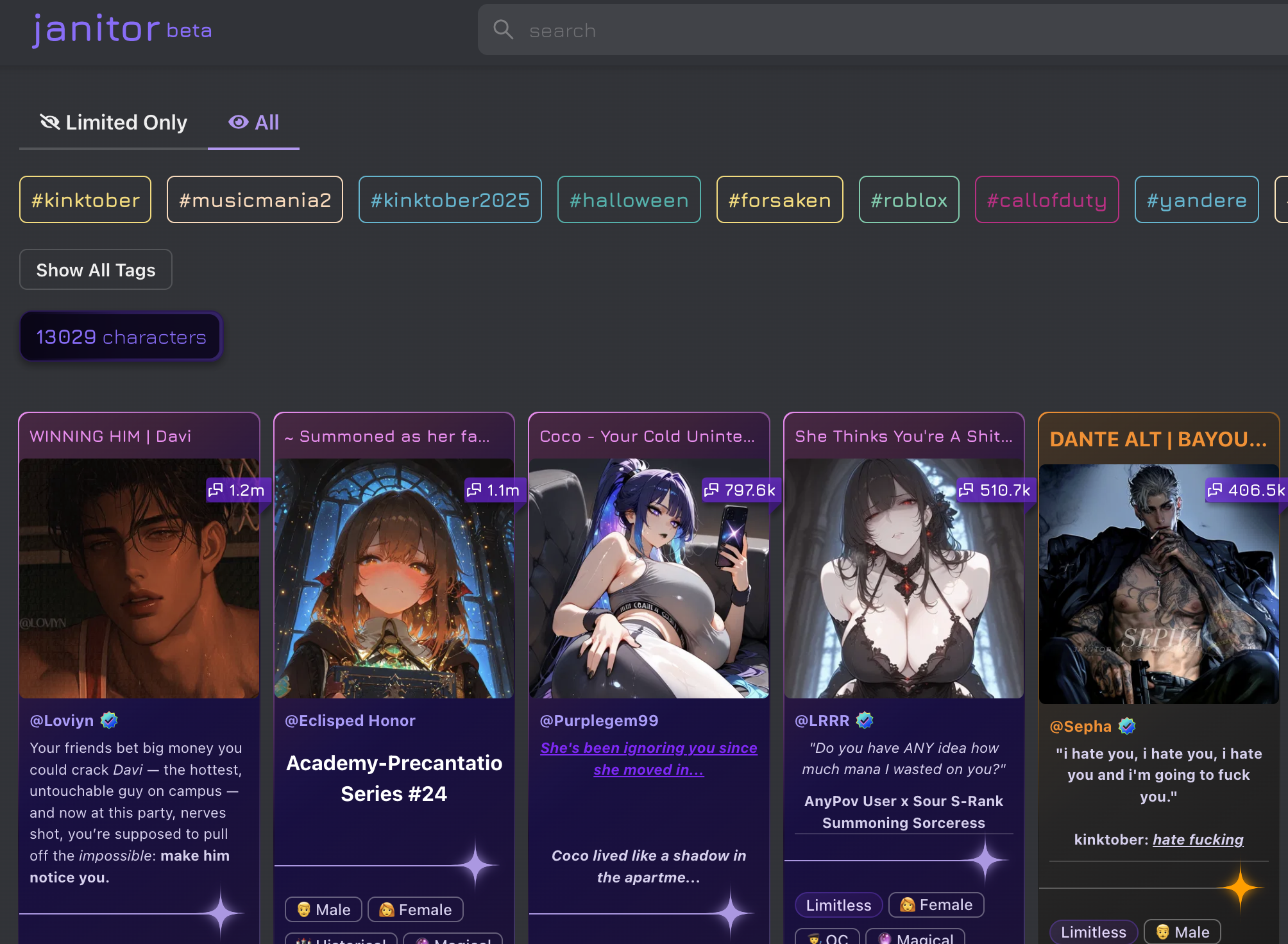Click verified badge next to @LRRR
The width and height of the screenshot is (1288, 944).
pyautogui.click(x=865, y=720)
